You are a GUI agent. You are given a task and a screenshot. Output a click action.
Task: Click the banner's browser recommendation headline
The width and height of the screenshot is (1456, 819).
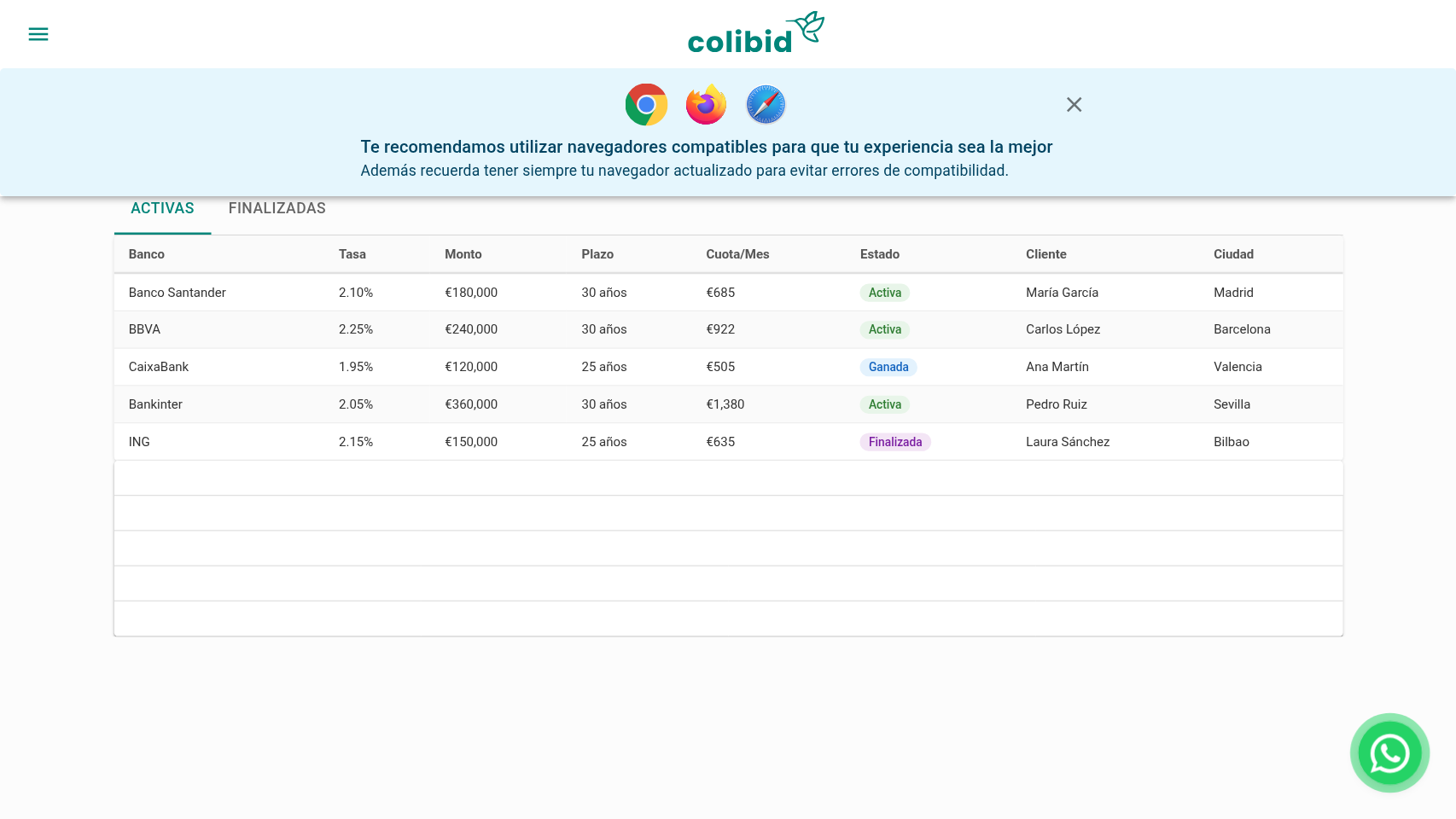tap(707, 147)
